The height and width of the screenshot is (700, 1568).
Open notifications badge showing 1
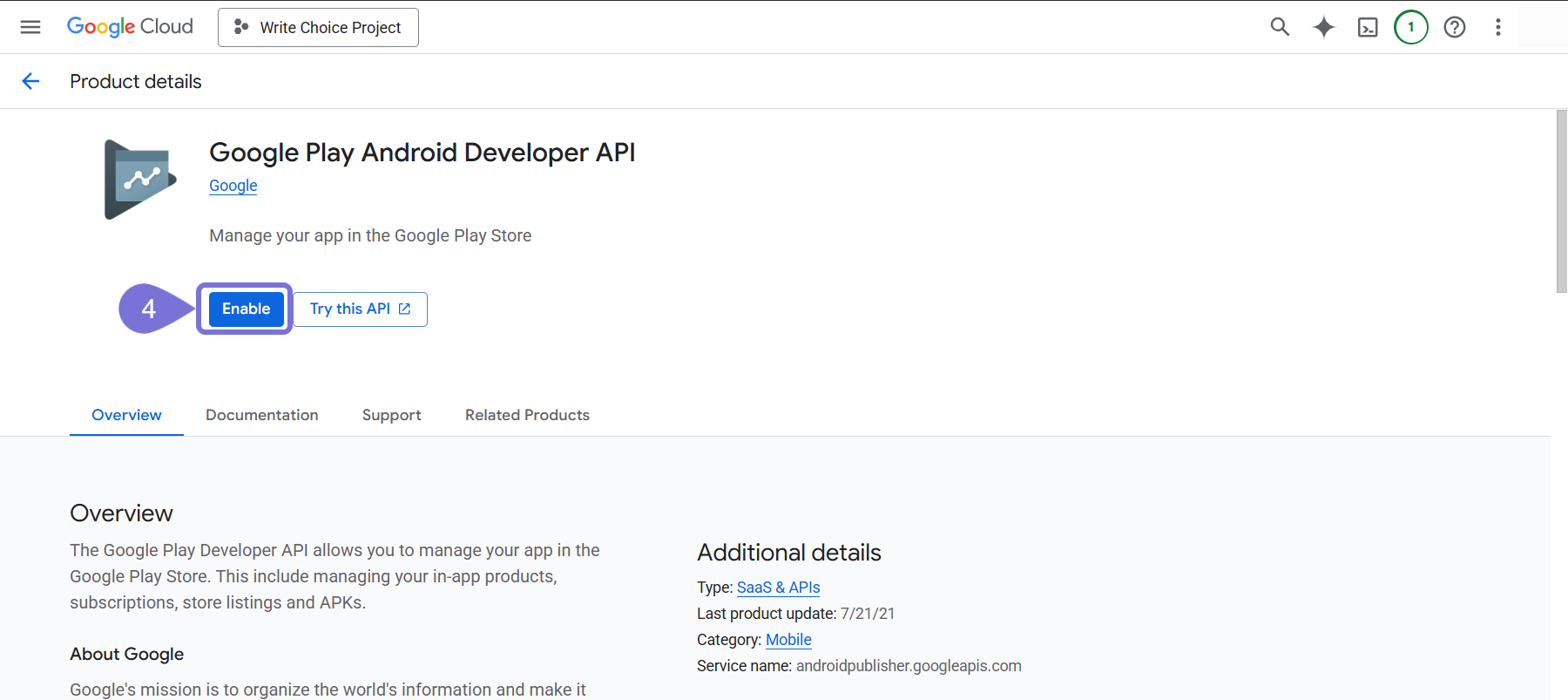1411,27
